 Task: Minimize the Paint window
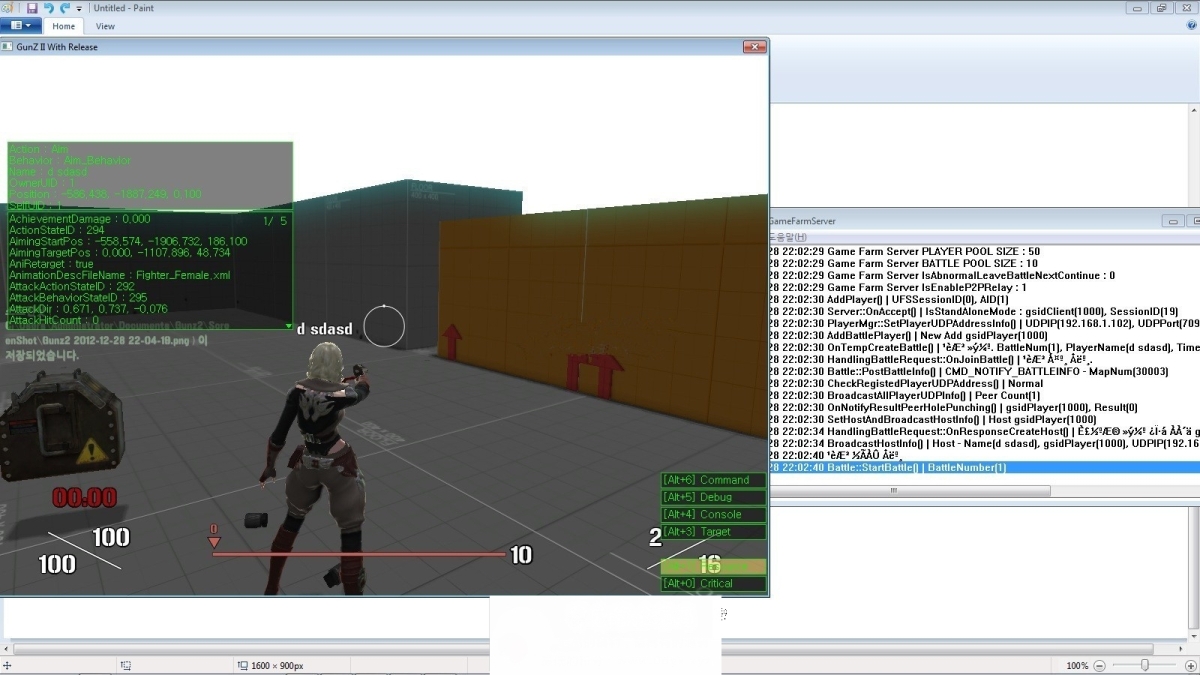point(1137,8)
